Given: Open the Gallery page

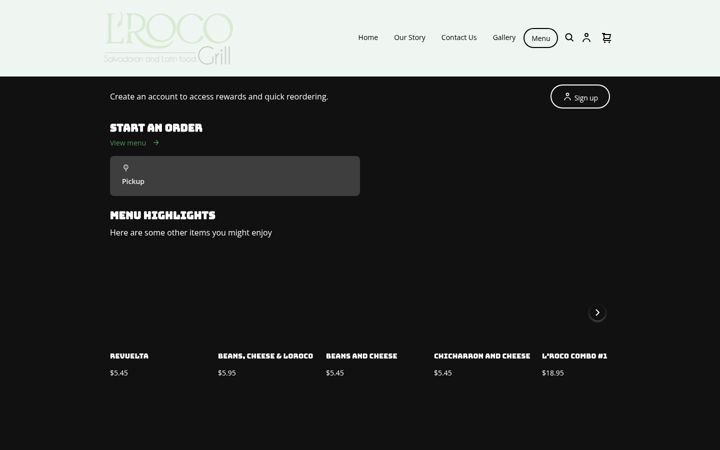Looking at the screenshot, I should [x=504, y=38].
